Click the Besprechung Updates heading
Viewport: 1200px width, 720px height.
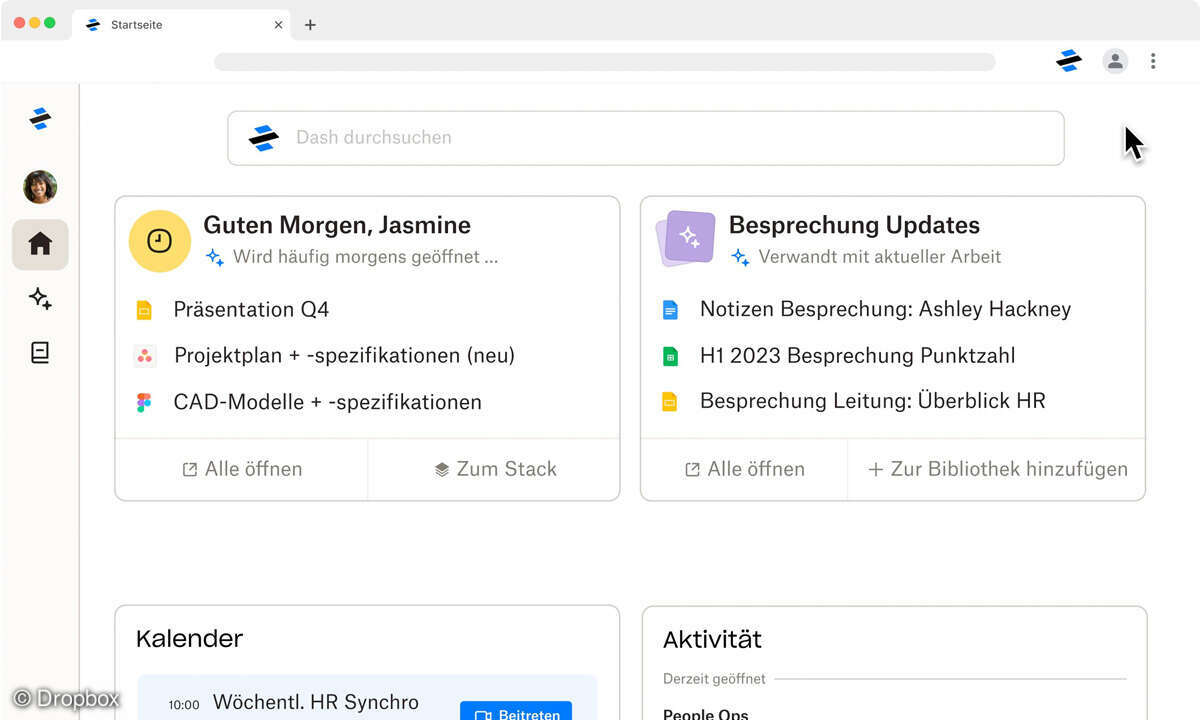point(854,225)
